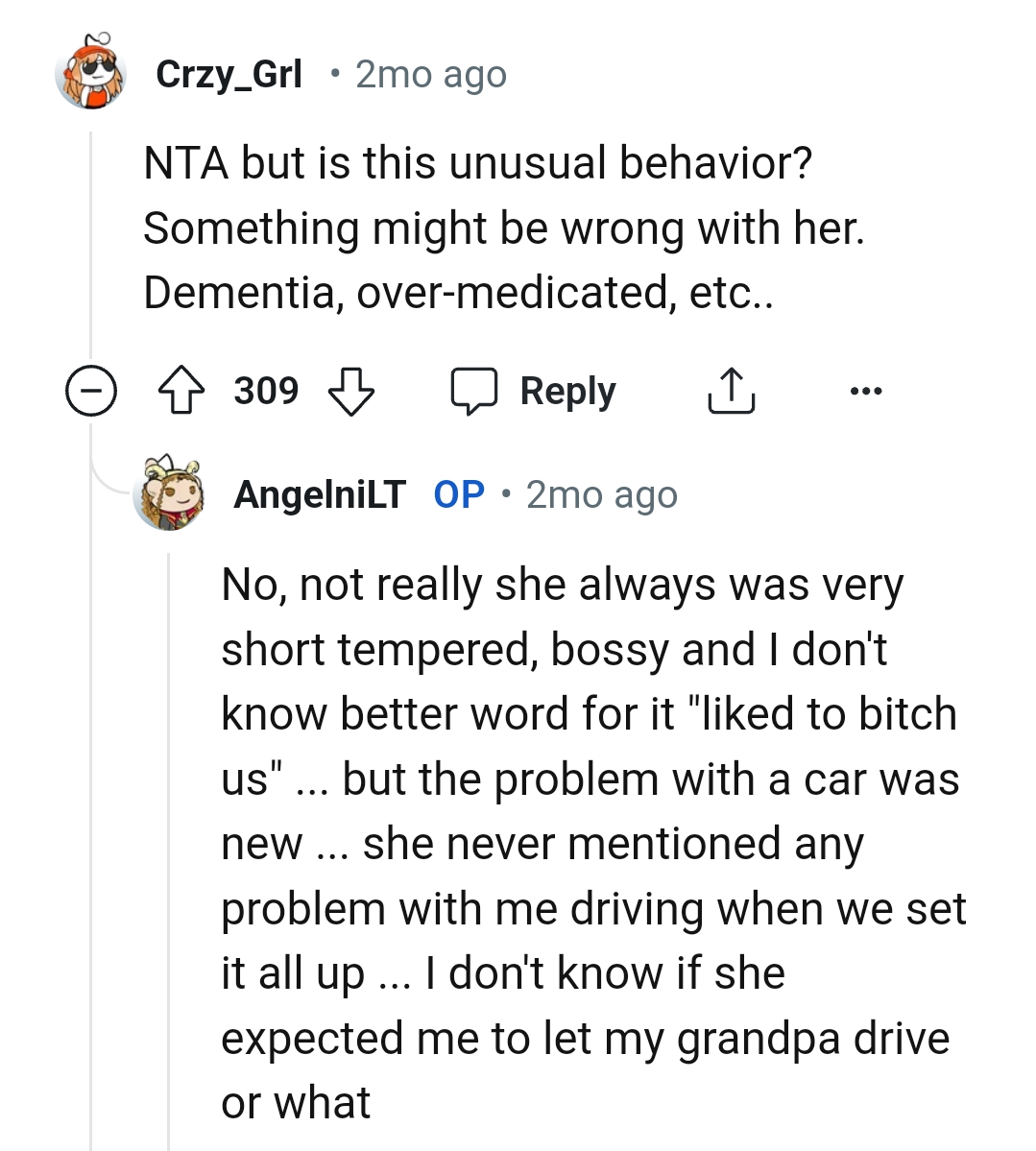Select the "NTA but is this unusual" comment
Screen dimensions: 1036x1151
coord(477,163)
